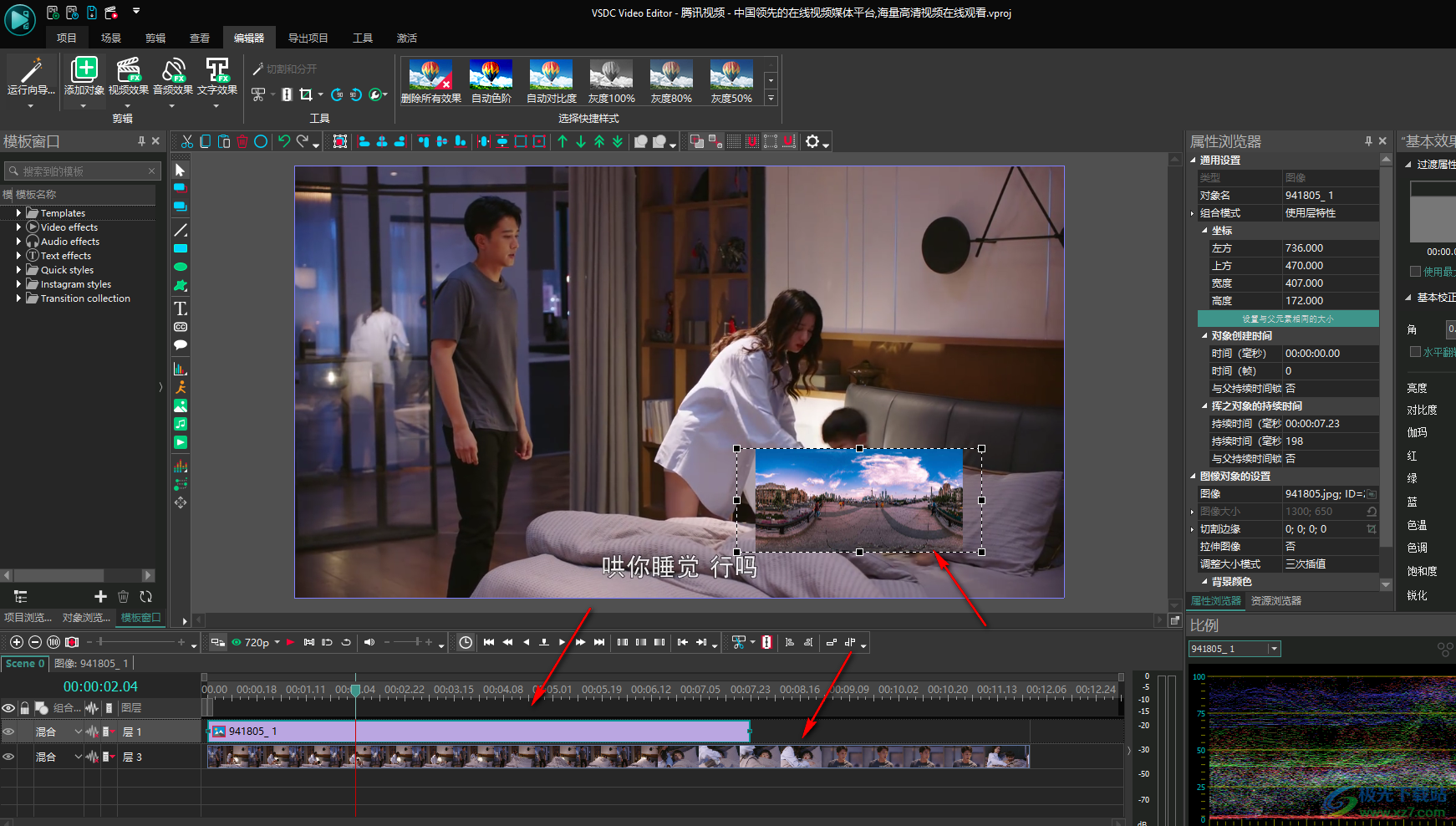This screenshot has height=826, width=1456.
Task: Select the 941805_1 clip on layer 1
Action: tap(478, 732)
